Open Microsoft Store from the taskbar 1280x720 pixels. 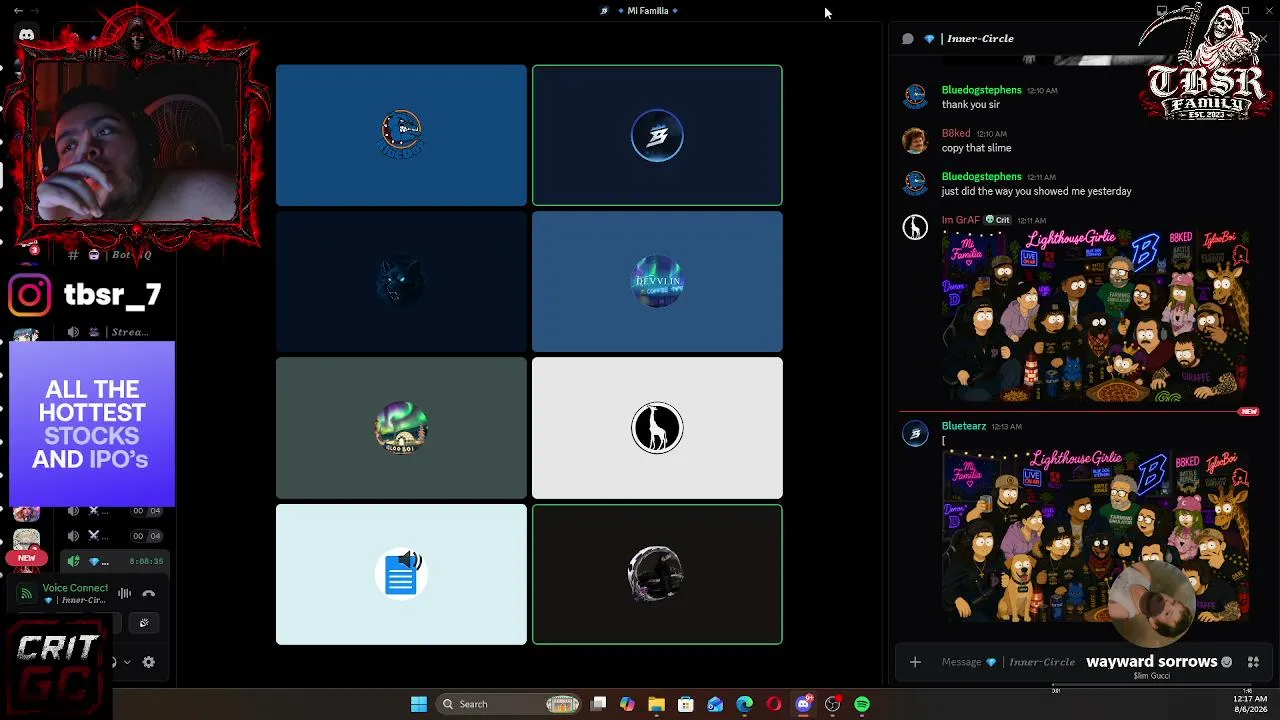[x=686, y=704]
